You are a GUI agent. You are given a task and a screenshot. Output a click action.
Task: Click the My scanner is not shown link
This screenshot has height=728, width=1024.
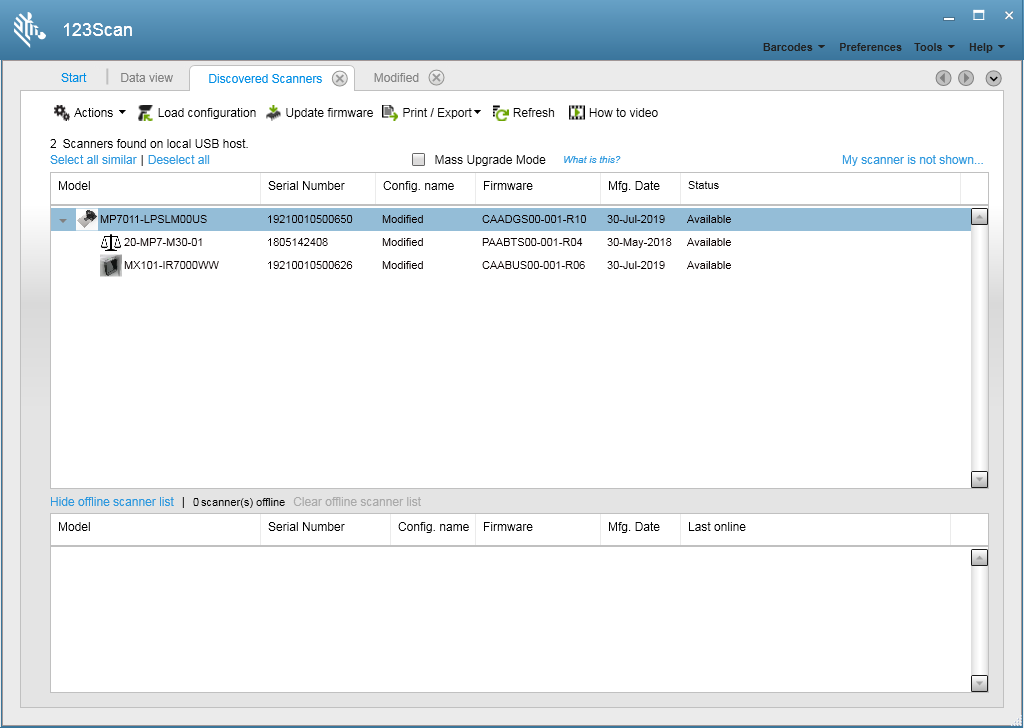[912, 160]
